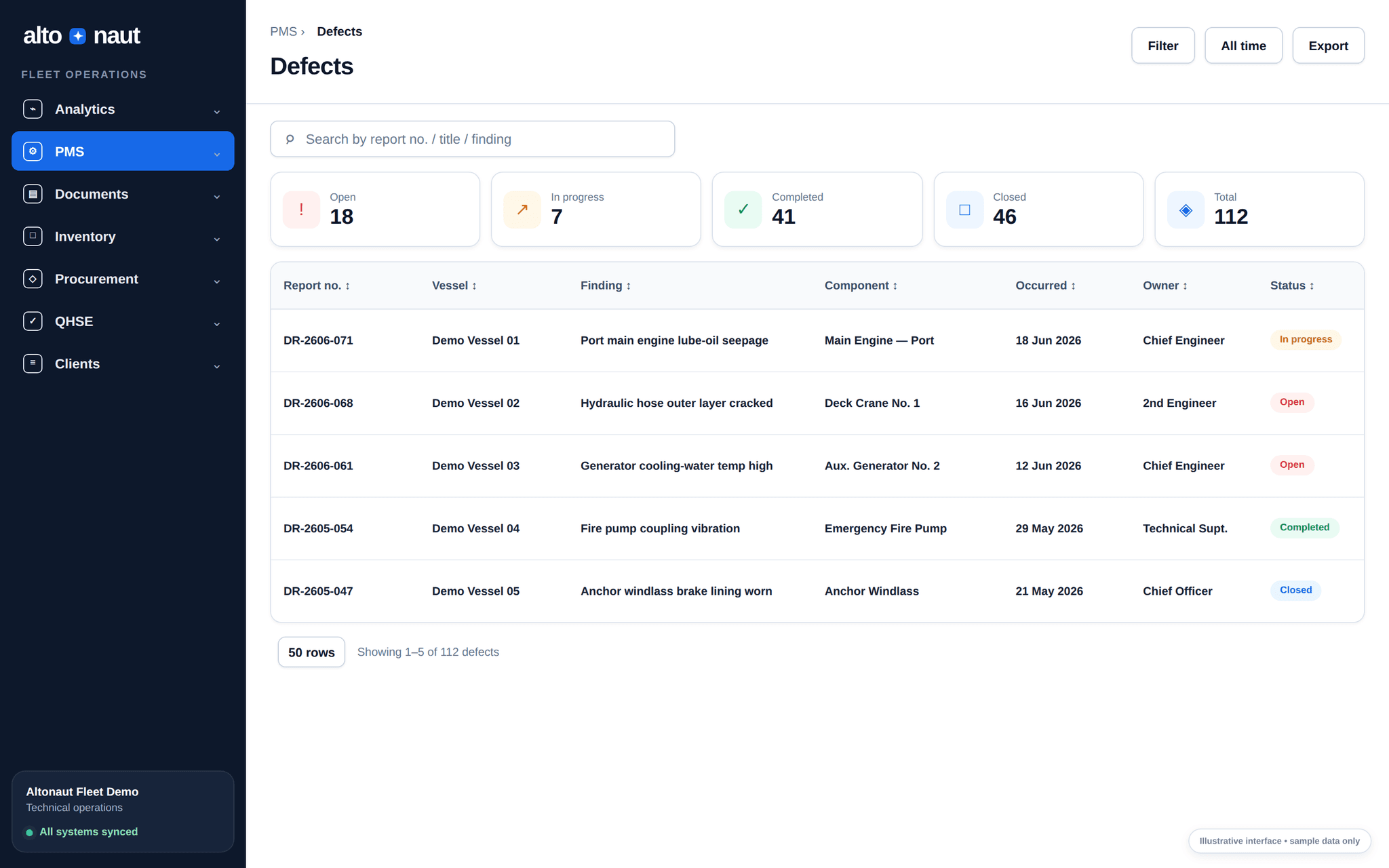Expand the QHSE menu chevron
Screen dimensions: 1389x868
coord(217,323)
